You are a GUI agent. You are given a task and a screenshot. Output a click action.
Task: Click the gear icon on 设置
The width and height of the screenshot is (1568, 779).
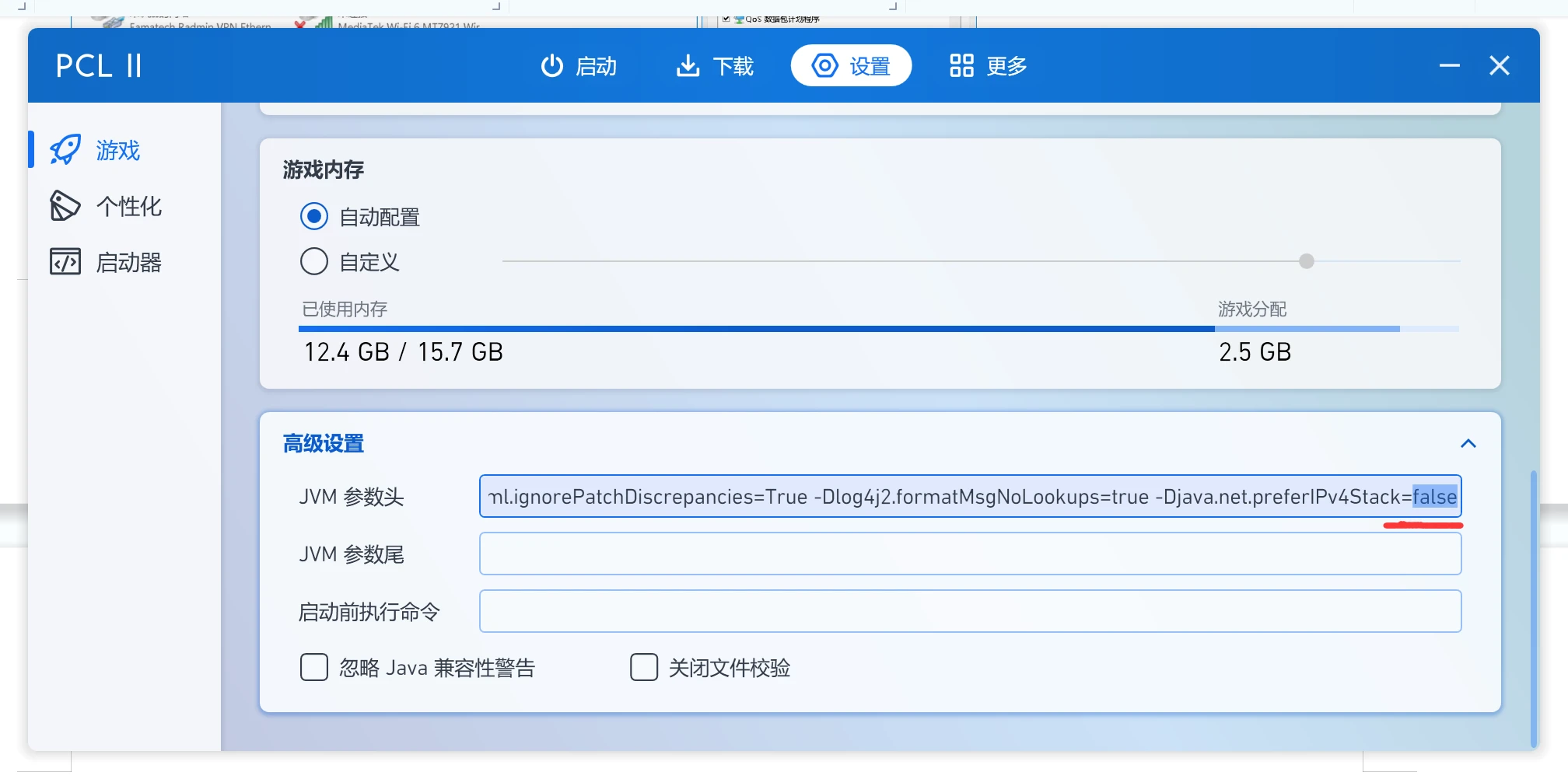point(825,66)
